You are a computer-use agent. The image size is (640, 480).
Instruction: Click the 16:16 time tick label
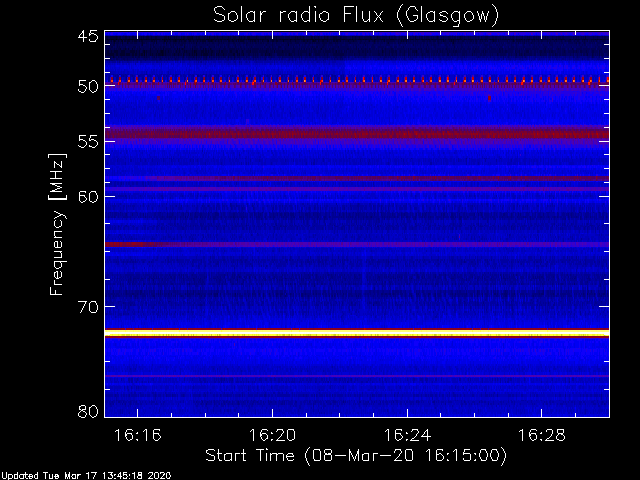pos(138,435)
